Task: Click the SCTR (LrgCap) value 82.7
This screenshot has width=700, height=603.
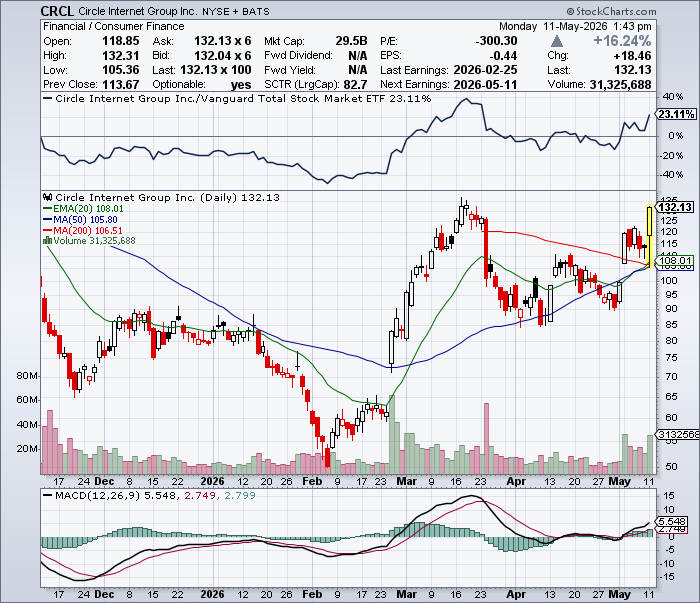Action: pos(355,84)
